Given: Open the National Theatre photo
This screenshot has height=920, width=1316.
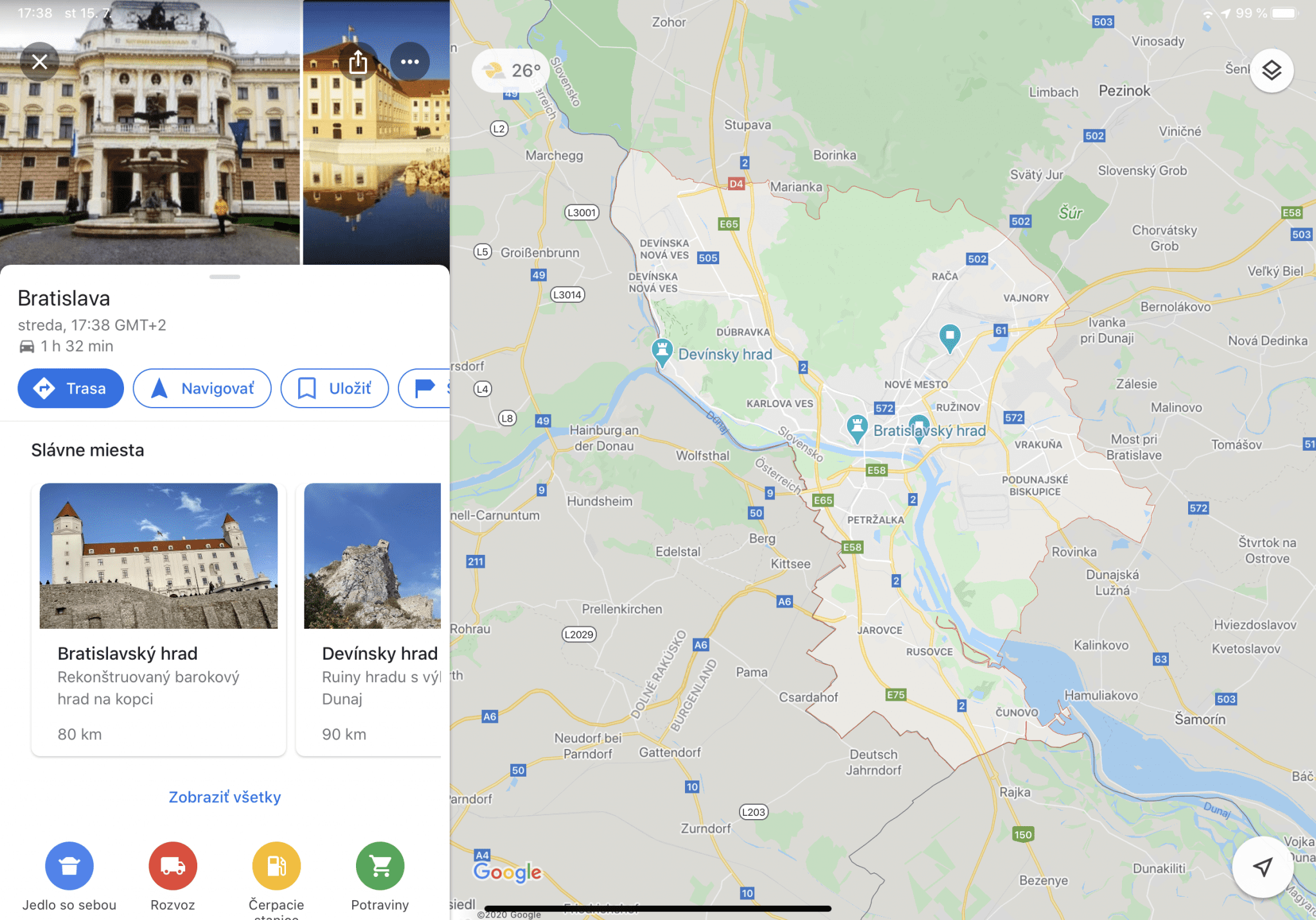Looking at the screenshot, I should (150, 132).
